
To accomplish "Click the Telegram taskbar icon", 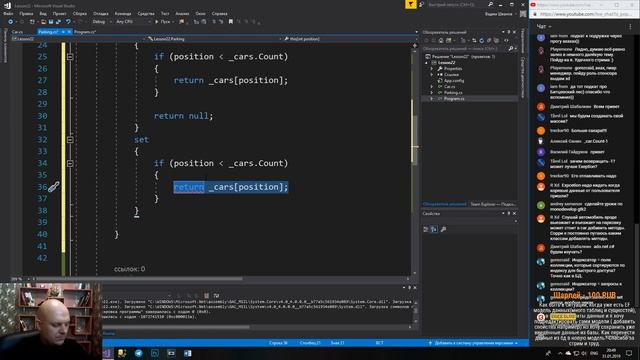I will [x=139, y=353].
